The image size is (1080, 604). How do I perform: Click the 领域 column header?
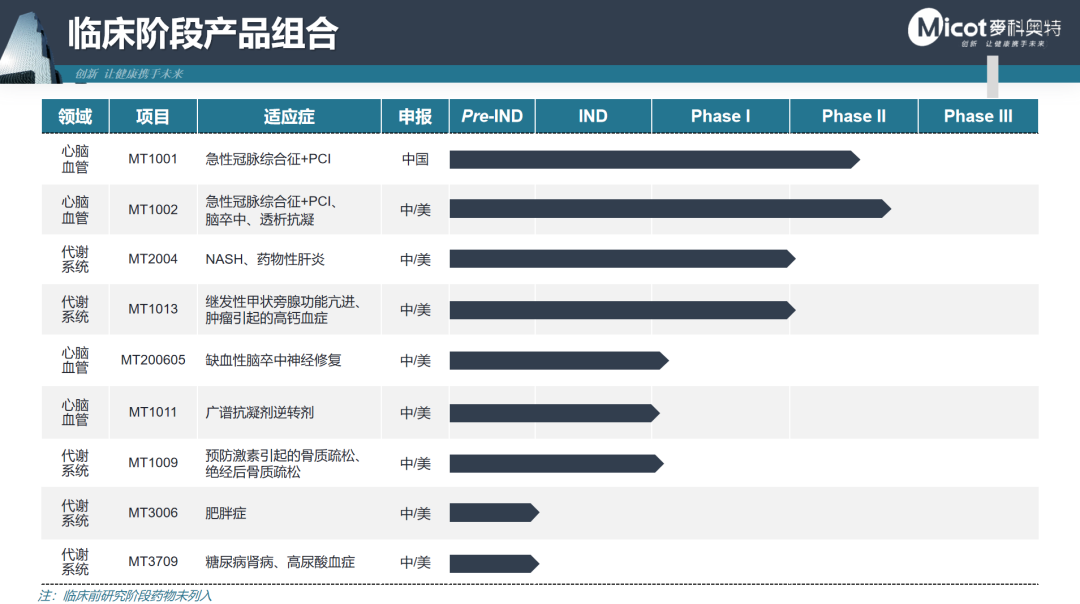[75, 116]
